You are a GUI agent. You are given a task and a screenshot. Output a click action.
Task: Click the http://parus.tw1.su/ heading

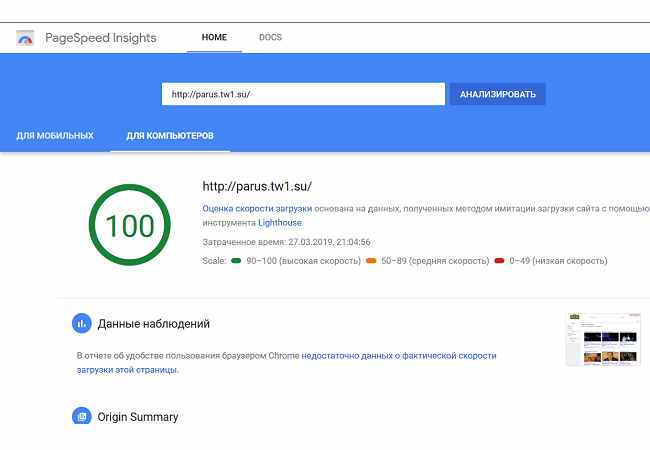[257, 186]
